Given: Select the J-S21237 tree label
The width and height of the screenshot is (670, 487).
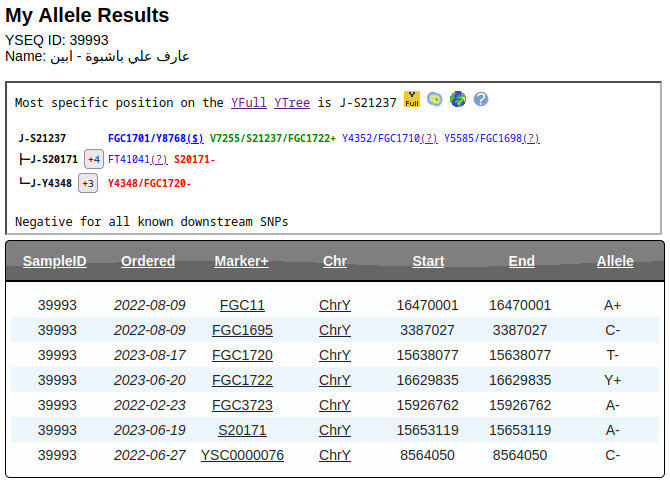Looking at the screenshot, I should [x=42, y=138].
